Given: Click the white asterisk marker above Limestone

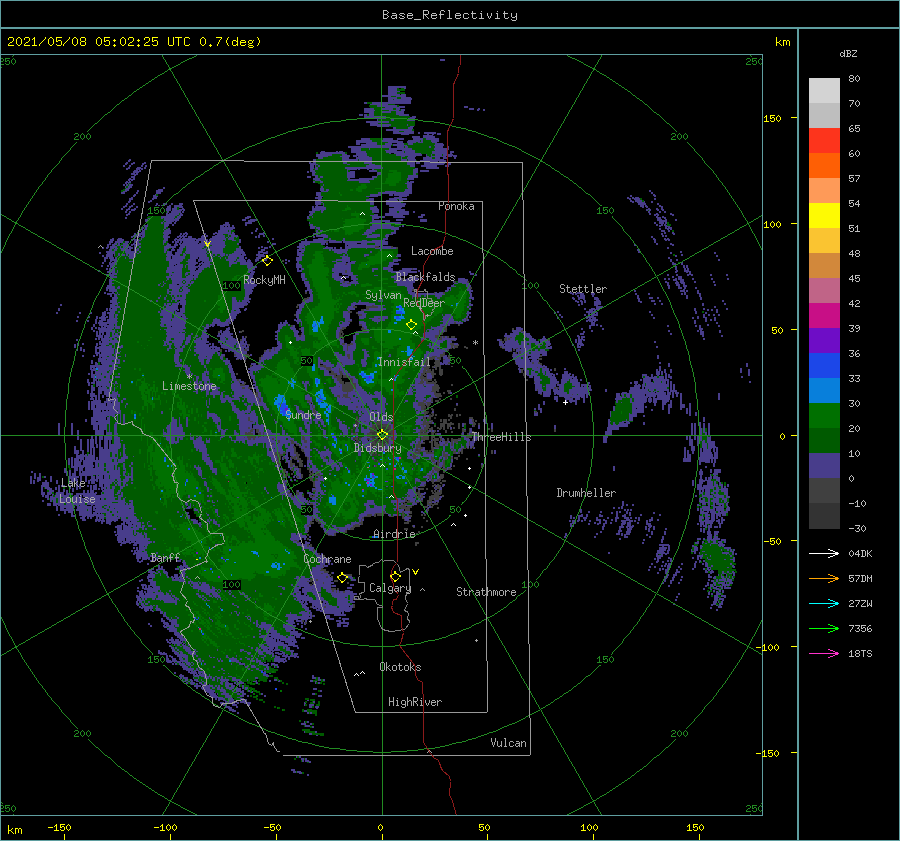Looking at the screenshot, I should 189,377.
